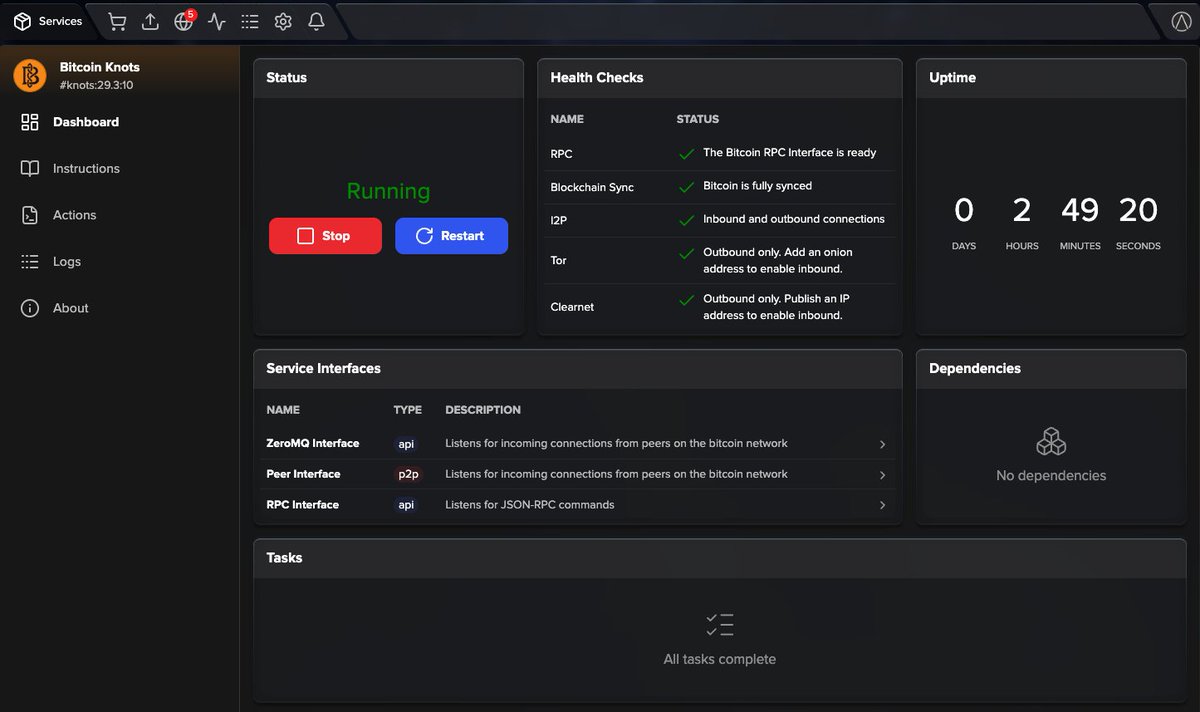Screen dimensions: 1200x712
Task: Click the No dependencies cubes icon
Action: pyautogui.click(x=1051, y=441)
